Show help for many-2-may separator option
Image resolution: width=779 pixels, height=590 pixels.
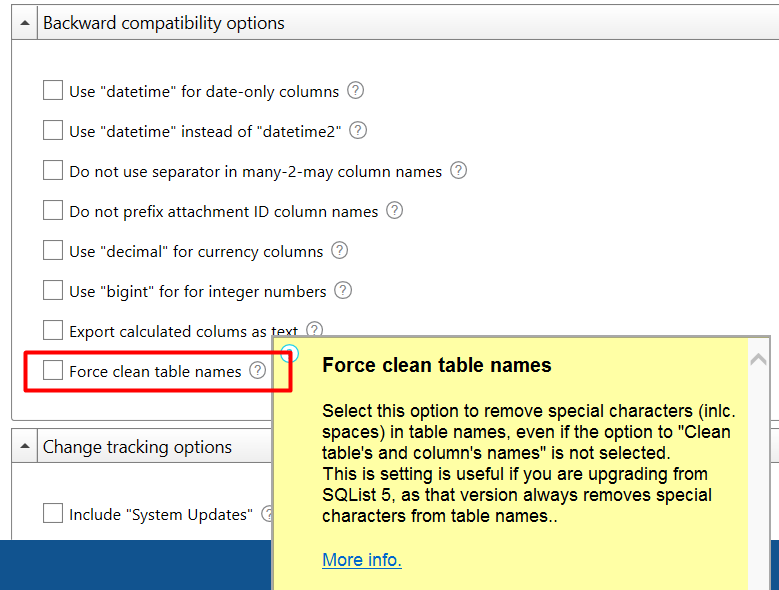458,170
